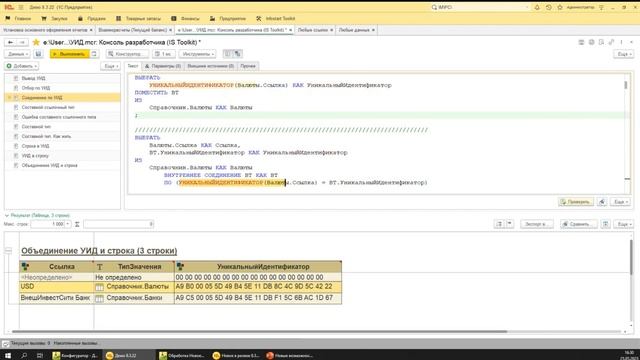This screenshot has width=640, height=360.
Task: Open the section Товарные запасы
Action: 139,18
